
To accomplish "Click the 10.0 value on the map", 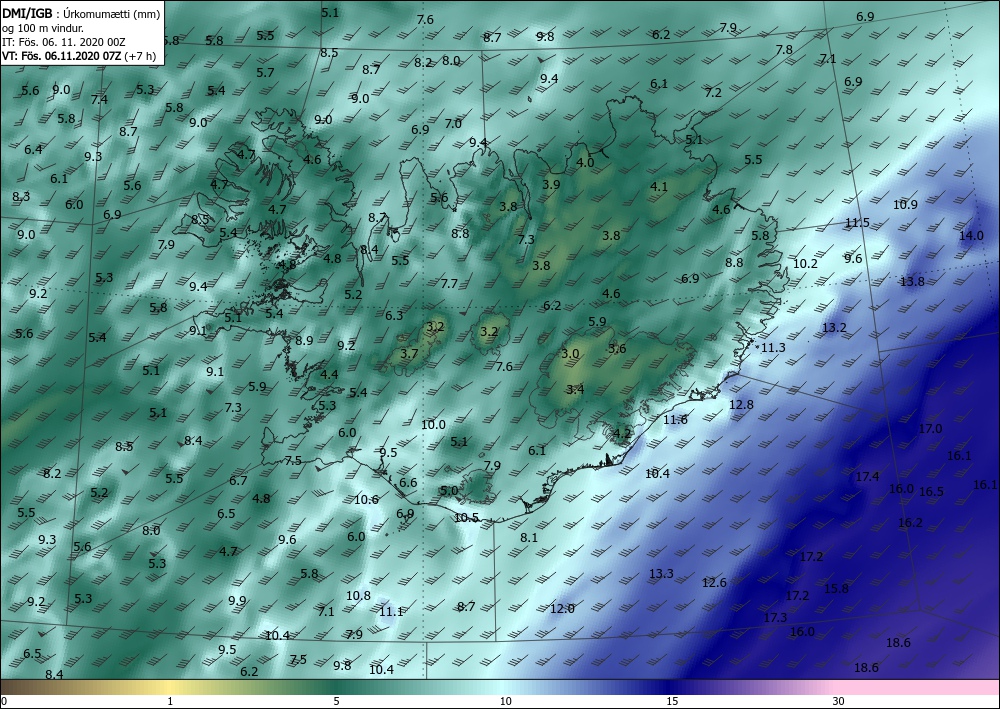I will 433,425.
